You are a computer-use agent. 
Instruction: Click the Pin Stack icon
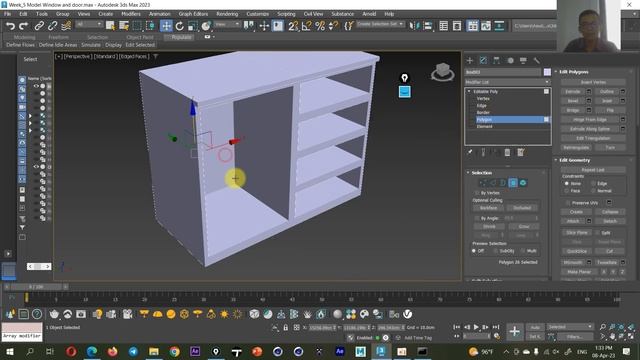tap(470, 152)
